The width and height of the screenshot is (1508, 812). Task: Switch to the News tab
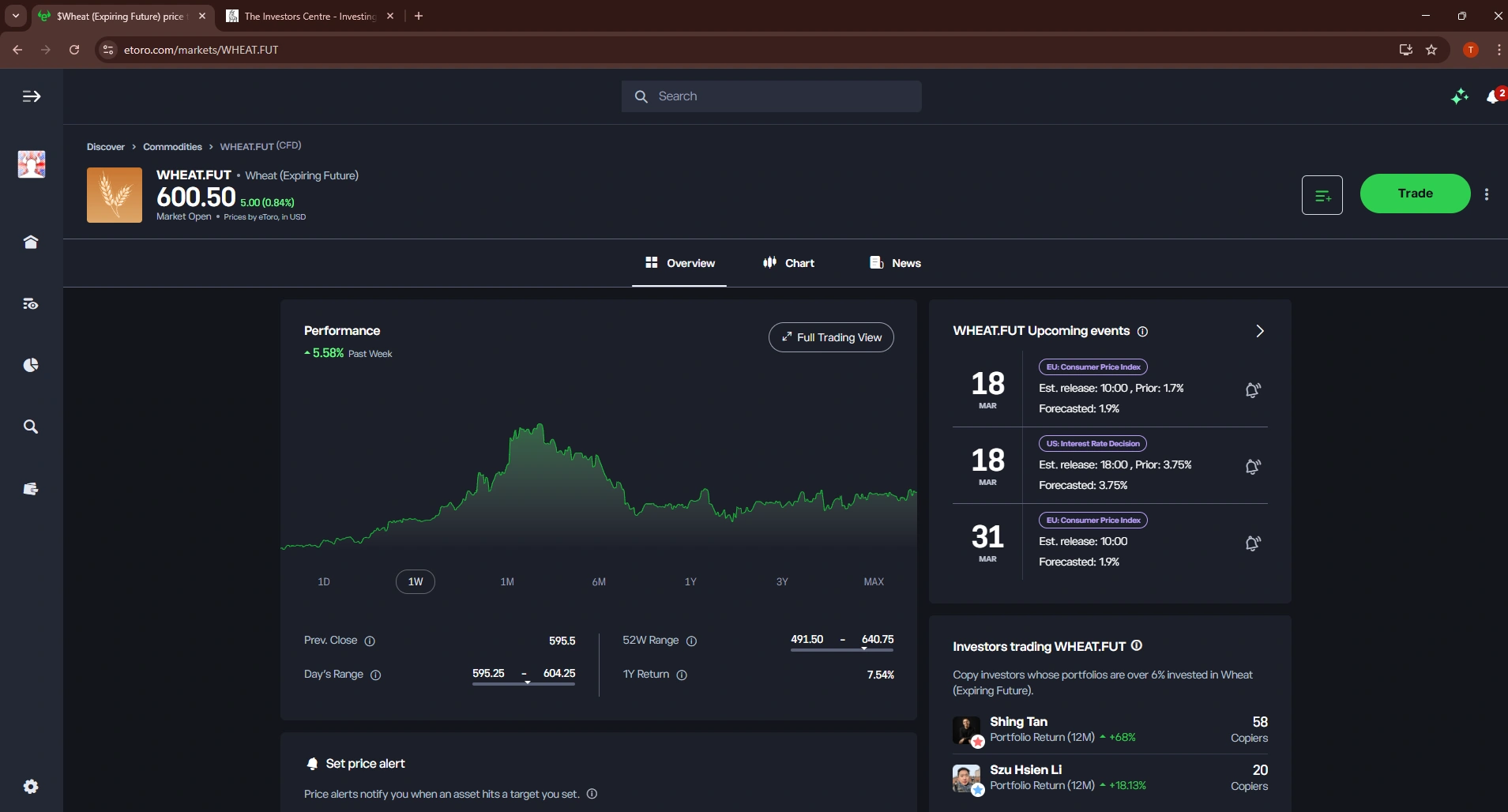(x=895, y=263)
